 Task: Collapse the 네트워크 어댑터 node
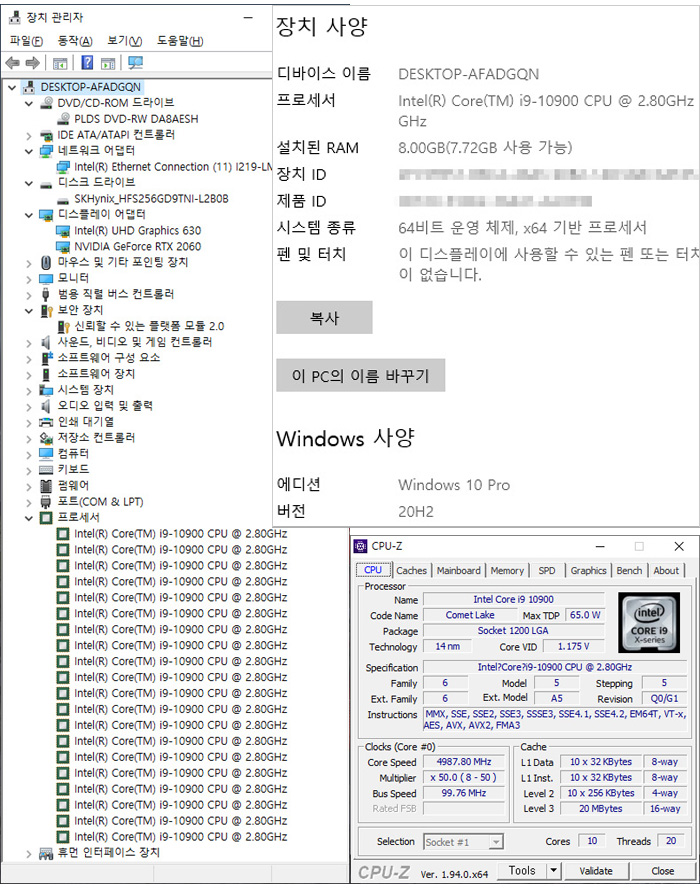pyautogui.click(x=29, y=151)
